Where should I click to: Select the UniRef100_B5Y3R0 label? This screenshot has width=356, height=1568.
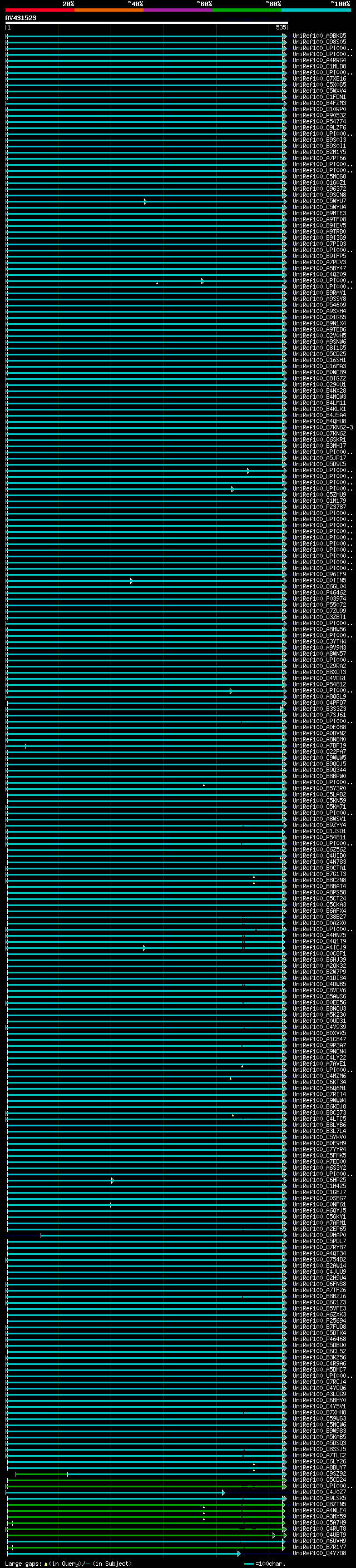(x=319, y=789)
